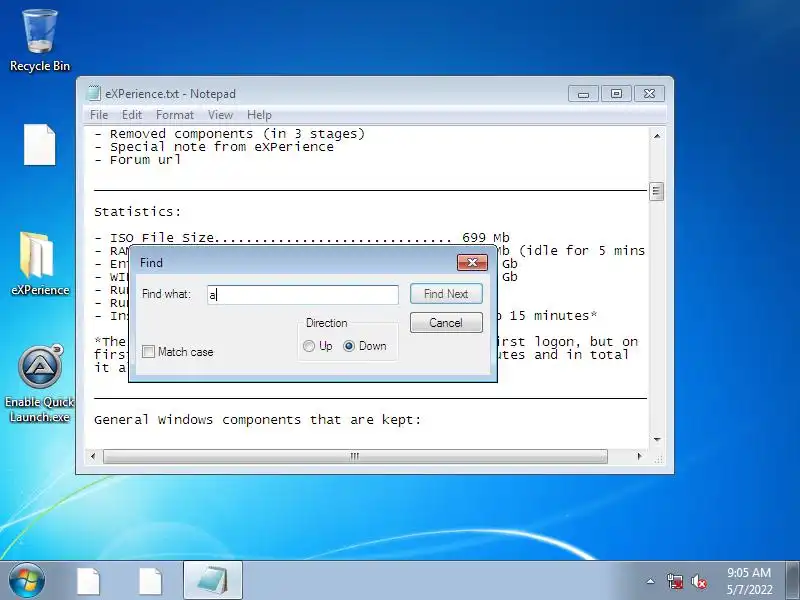Close the Find dialog with red X

click(472, 263)
